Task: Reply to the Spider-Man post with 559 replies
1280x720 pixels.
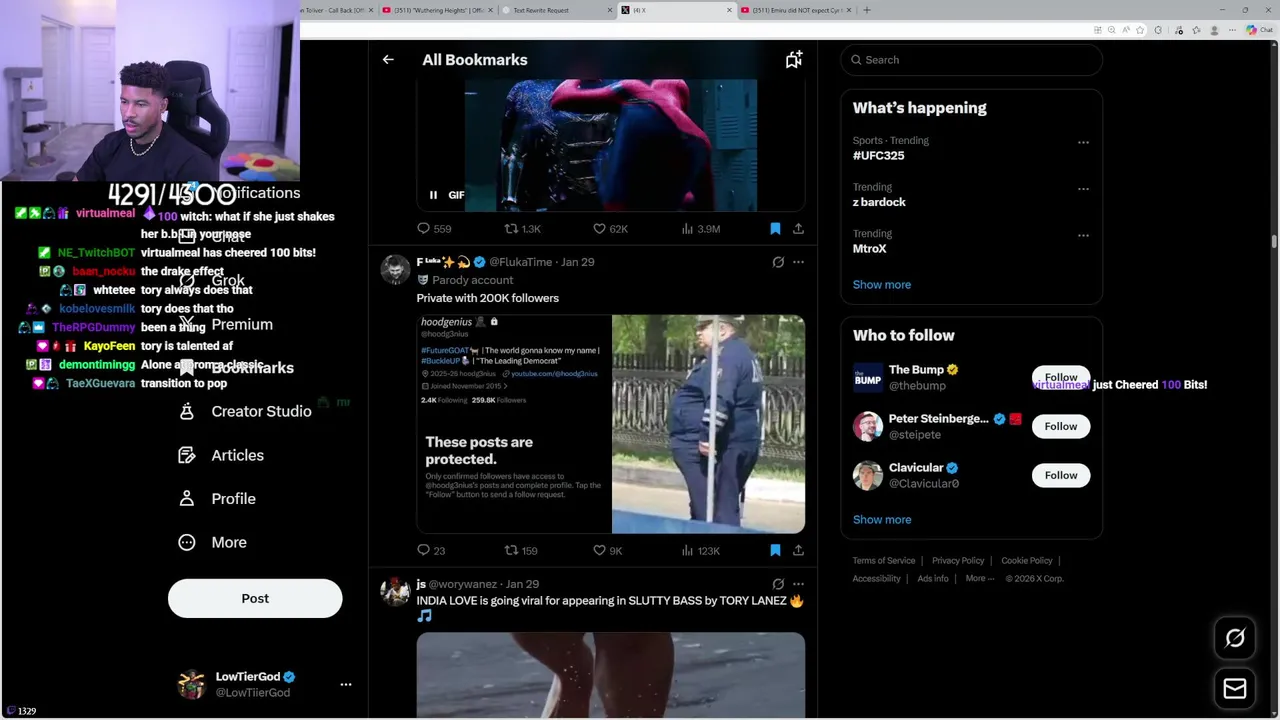Action: tap(434, 229)
